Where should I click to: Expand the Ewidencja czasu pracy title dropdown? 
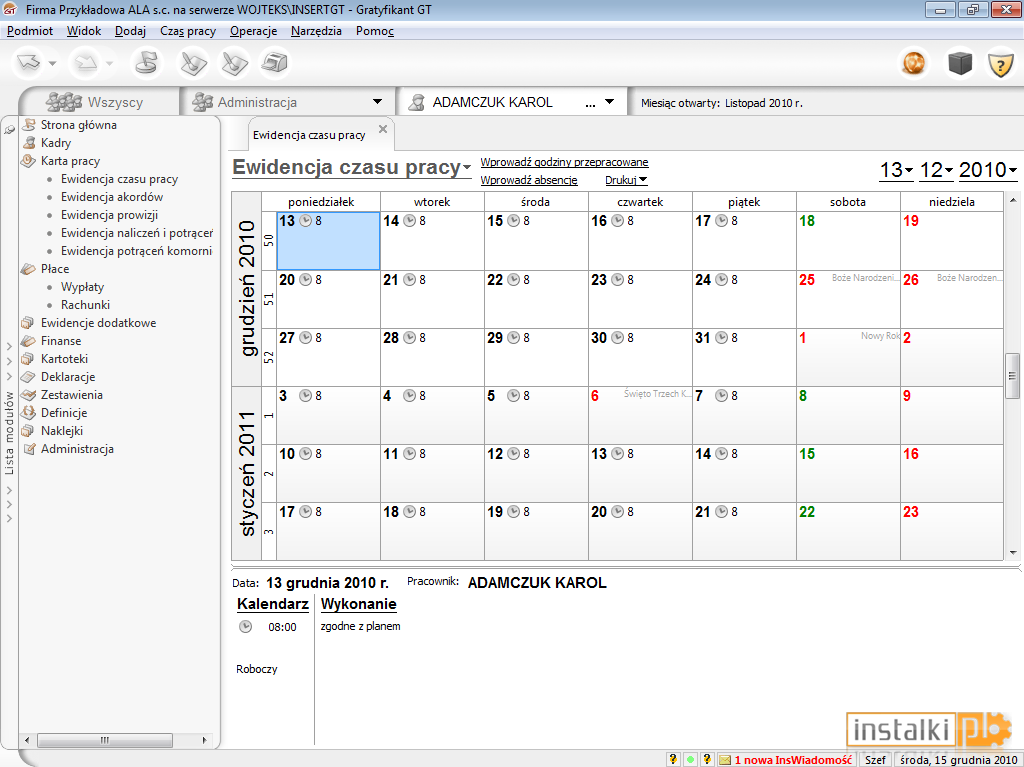point(467,168)
